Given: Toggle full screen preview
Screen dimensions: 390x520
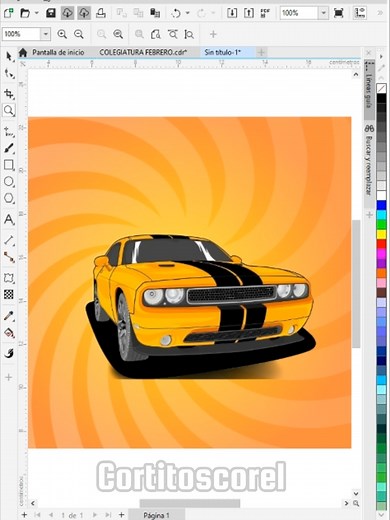Looking at the screenshot, I should pyautogui.click(x=339, y=13).
